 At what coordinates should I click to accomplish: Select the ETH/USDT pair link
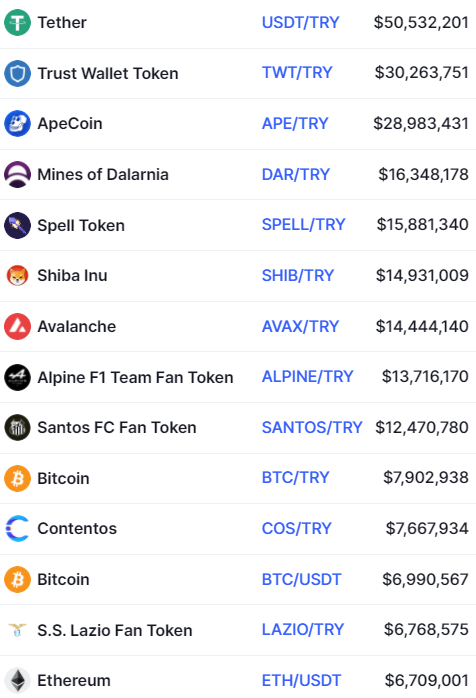click(x=301, y=680)
